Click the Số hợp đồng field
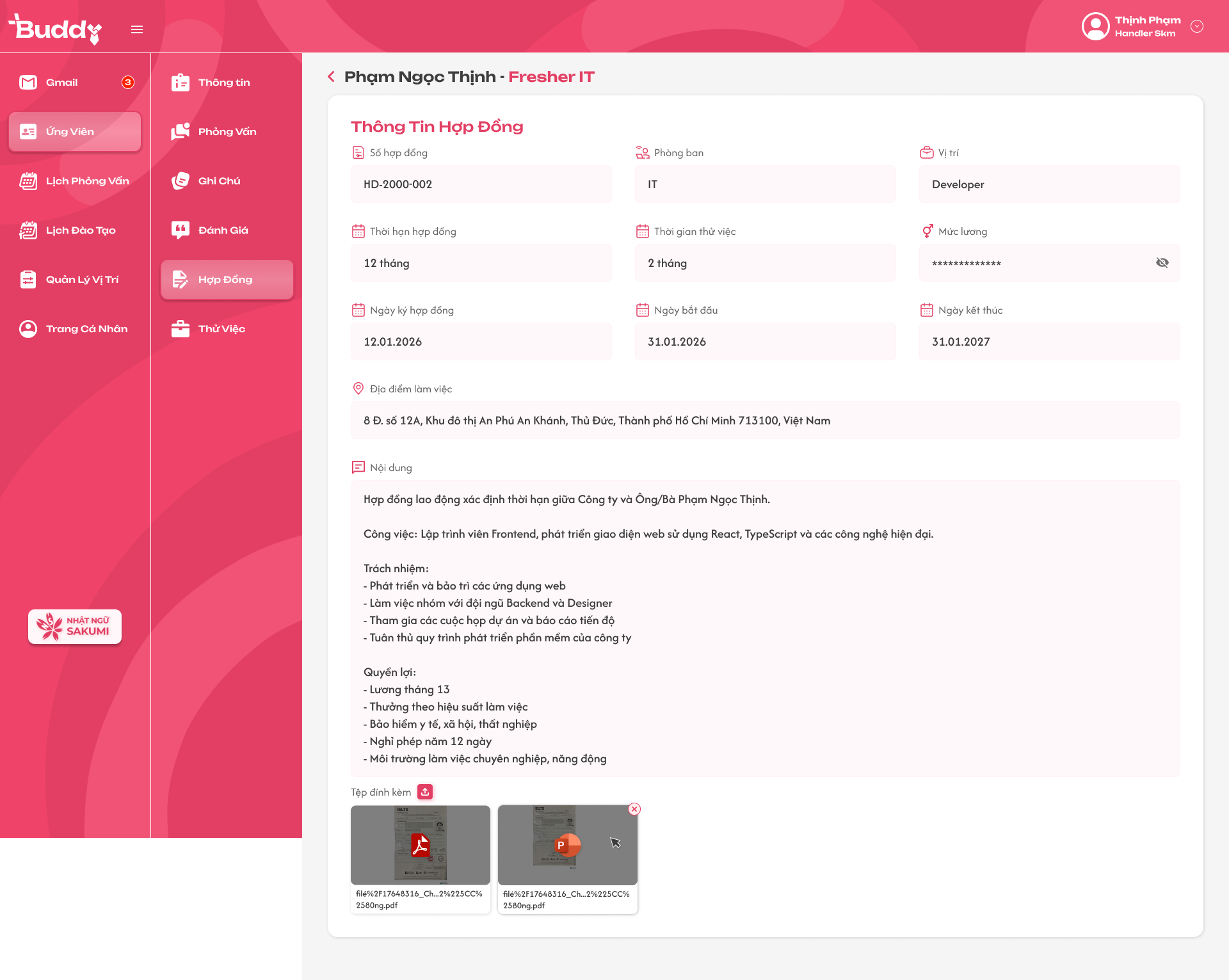This screenshot has height=980, width=1229. (x=481, y=184)
